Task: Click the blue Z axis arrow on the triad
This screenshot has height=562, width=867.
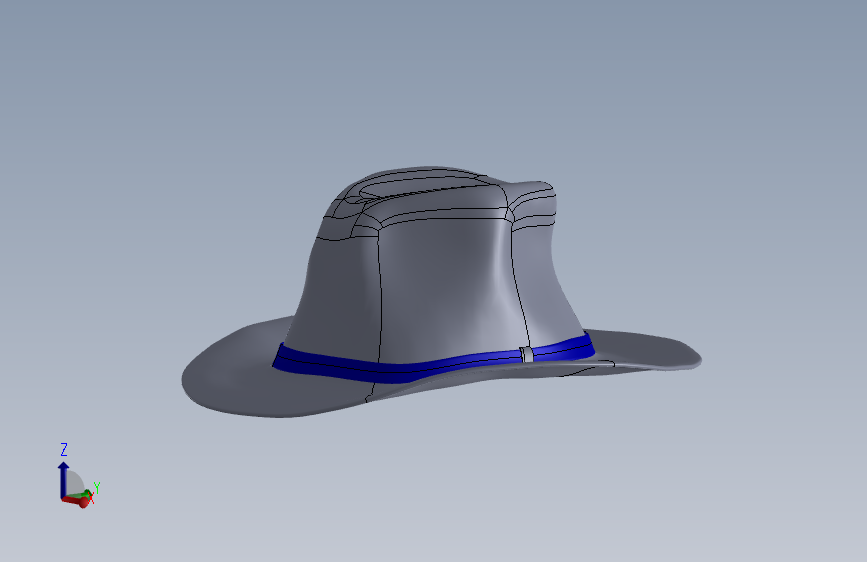Action: [x=64, y=479]
